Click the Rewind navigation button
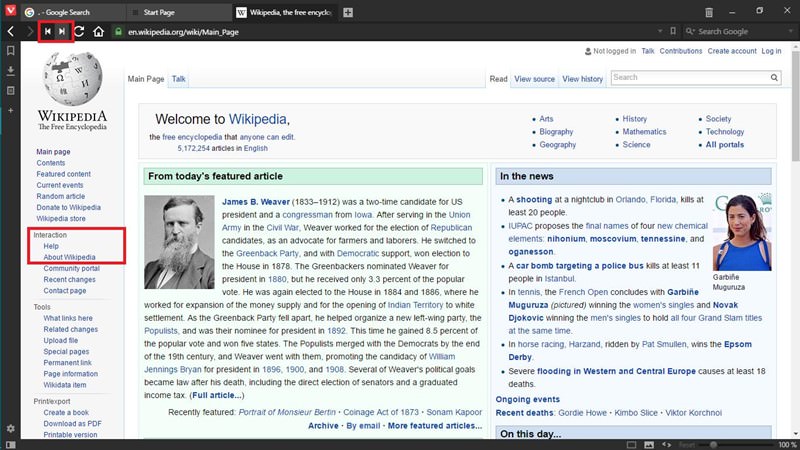 coord(47,32)
